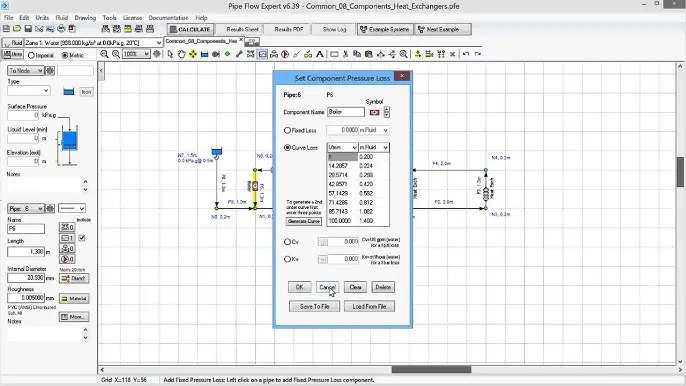
Task: Click the Open file folder icon
Action: (x=17, y=29)
